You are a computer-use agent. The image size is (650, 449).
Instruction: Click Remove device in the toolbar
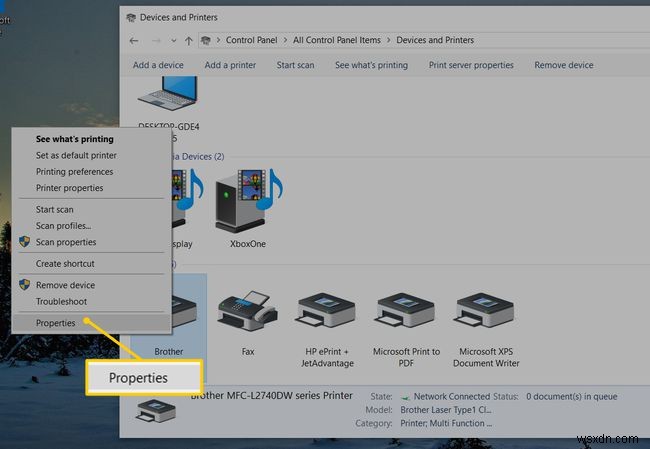point(564,65)
